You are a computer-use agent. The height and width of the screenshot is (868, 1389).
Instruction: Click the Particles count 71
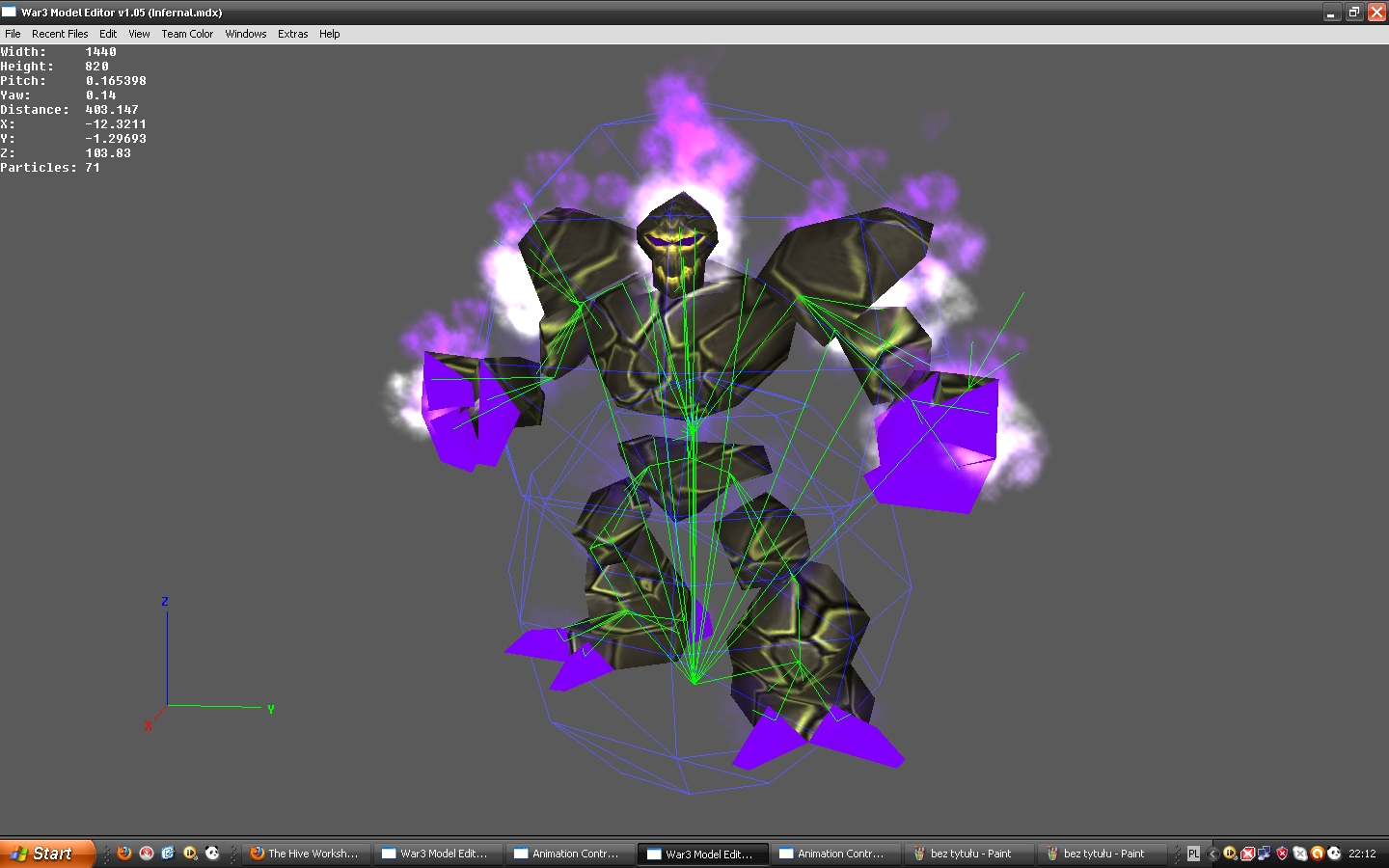click(x=93, y=168)
